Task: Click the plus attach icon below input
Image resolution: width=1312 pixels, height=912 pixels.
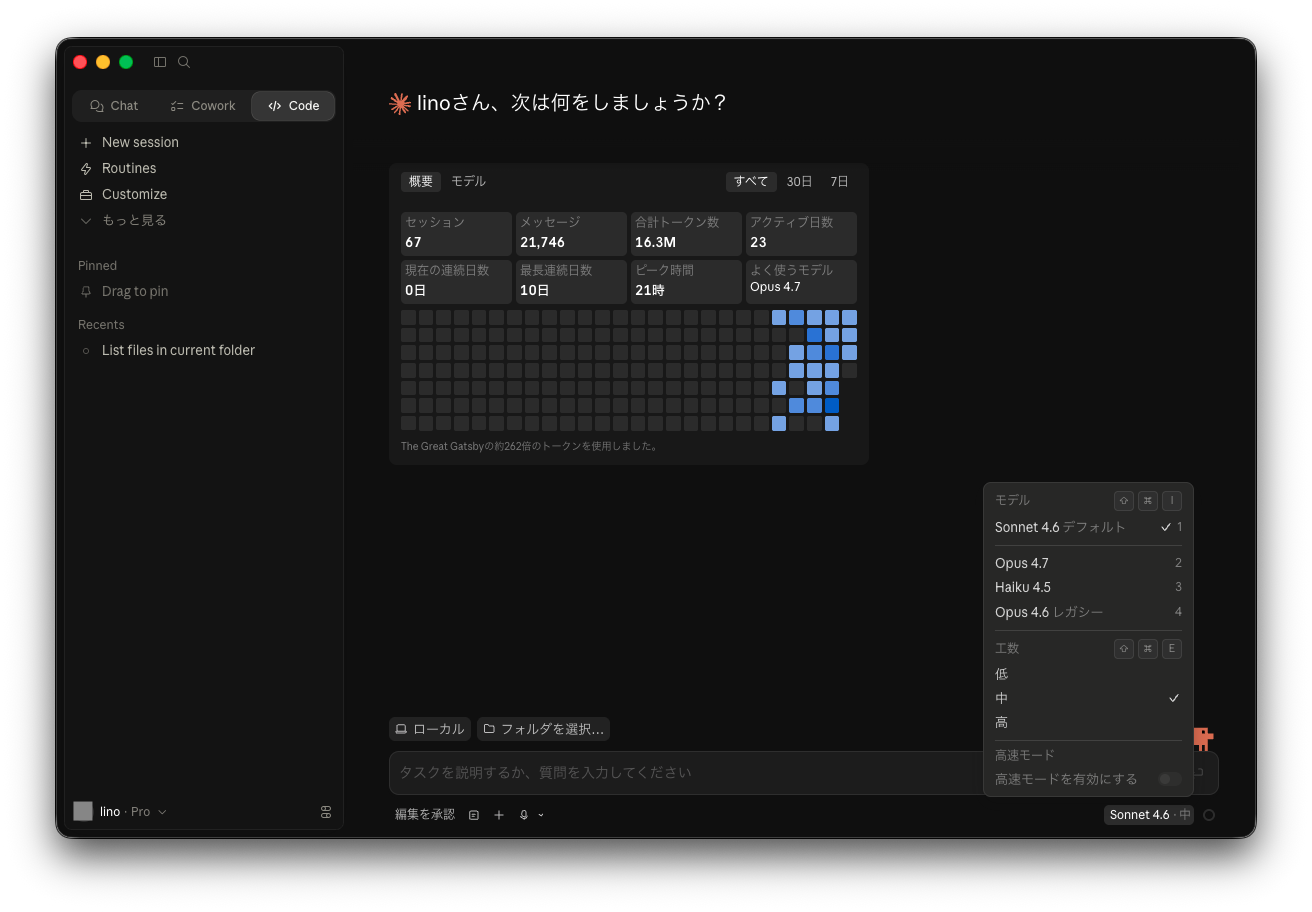Action: [x=499, y=815]
